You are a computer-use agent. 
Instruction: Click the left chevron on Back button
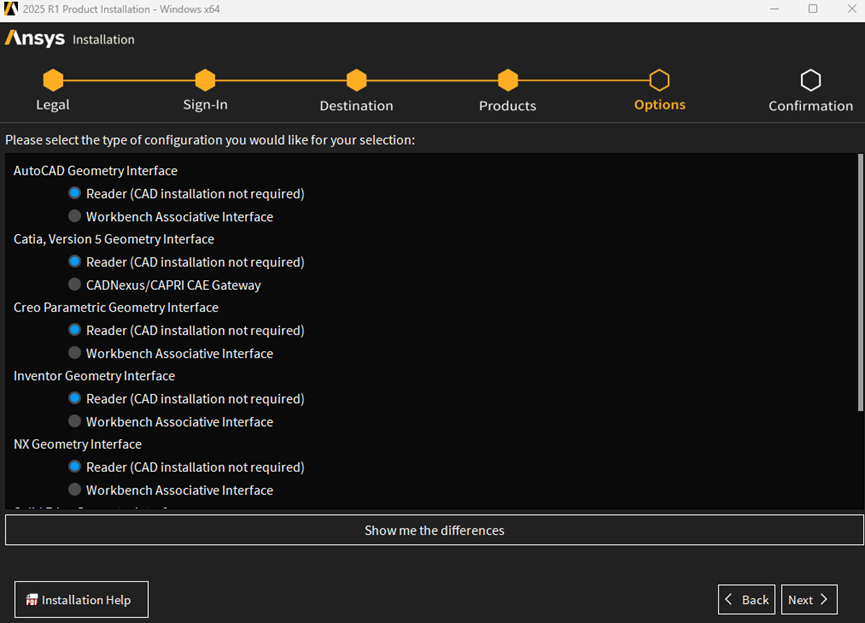[729, 599]
